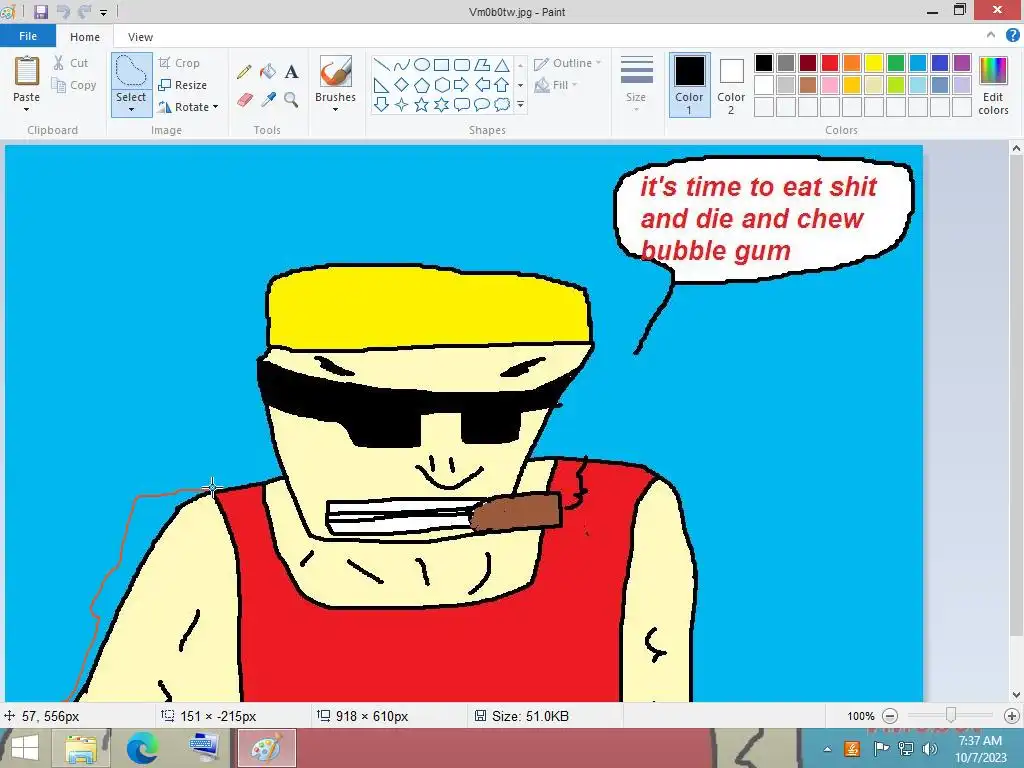Open Edit colors dialog
Screen dimensions: 1024x768
coord(993,86)
